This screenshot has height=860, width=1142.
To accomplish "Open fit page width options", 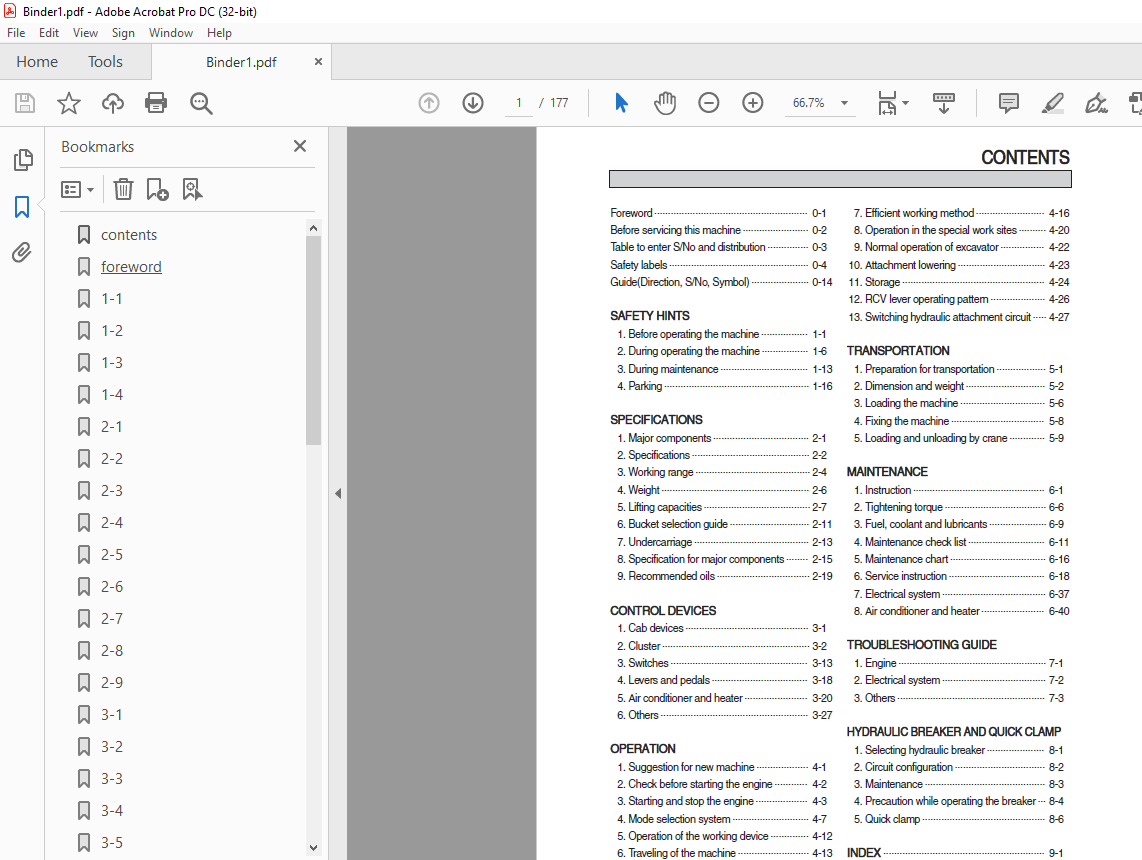I will point(893,103).
